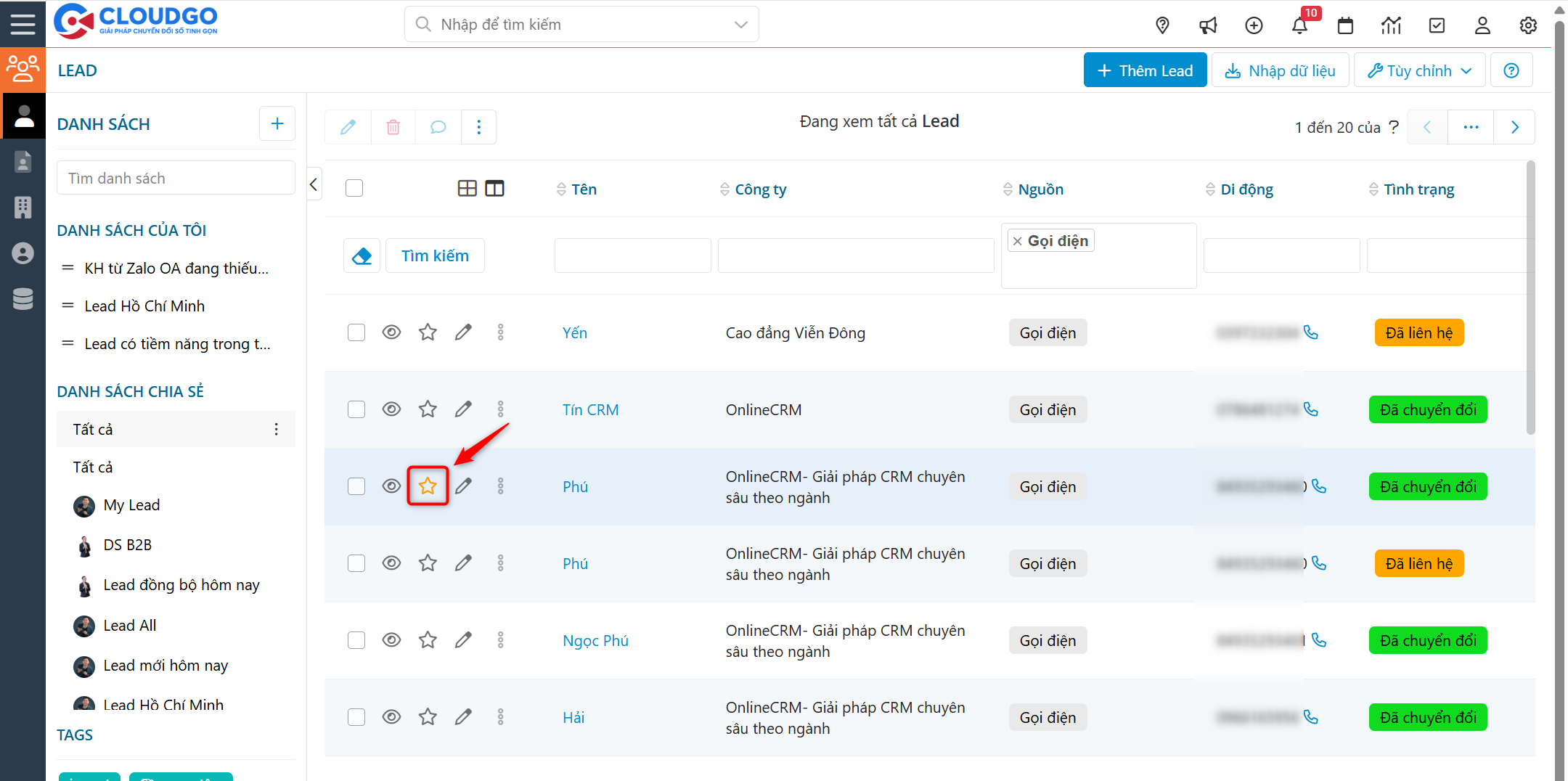Open the hamburger menu top left
The width and height of the screenshot is (1568, 781).
pyautogui.click(x=23, y=23)
